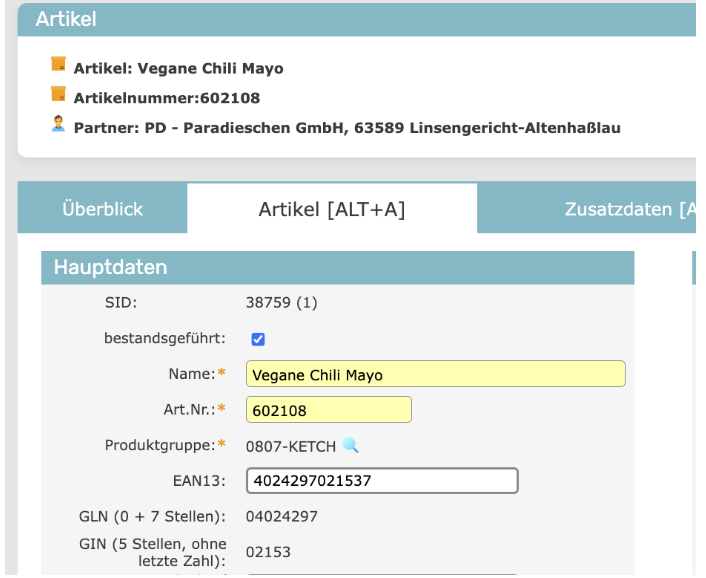Select the Artikel [ALT+A] tab
This screenshot has width=706, height=578.
tap(331, 209)
